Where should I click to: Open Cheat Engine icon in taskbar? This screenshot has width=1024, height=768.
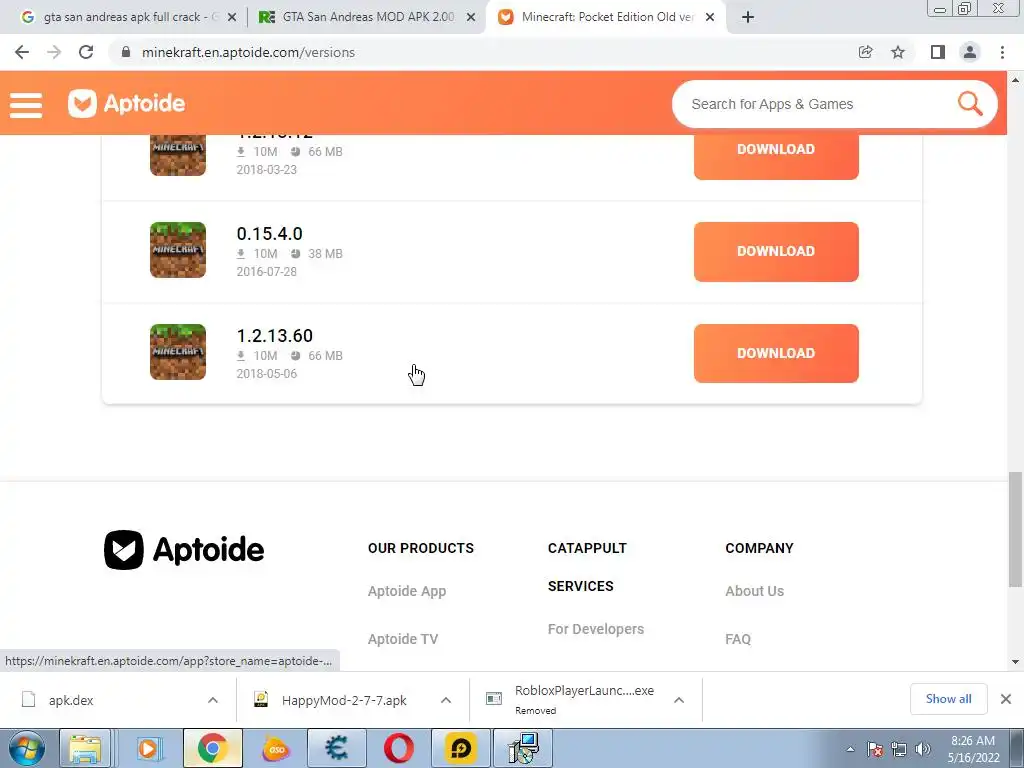pos(336,748)
